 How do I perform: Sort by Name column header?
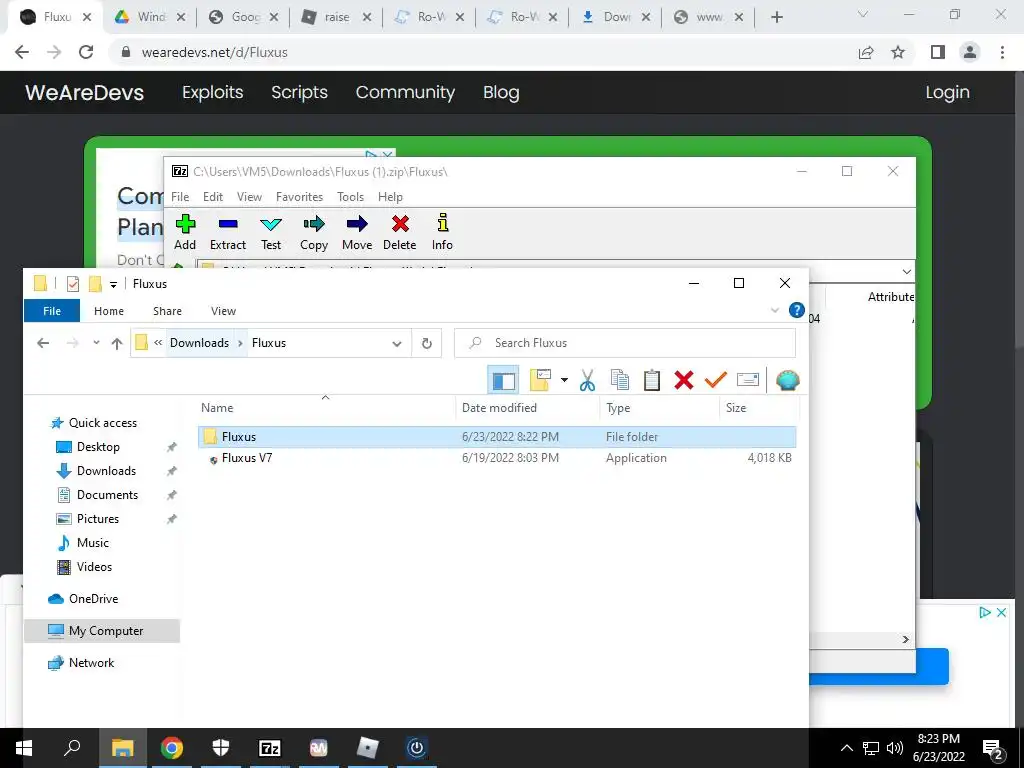tap(326, 408)
